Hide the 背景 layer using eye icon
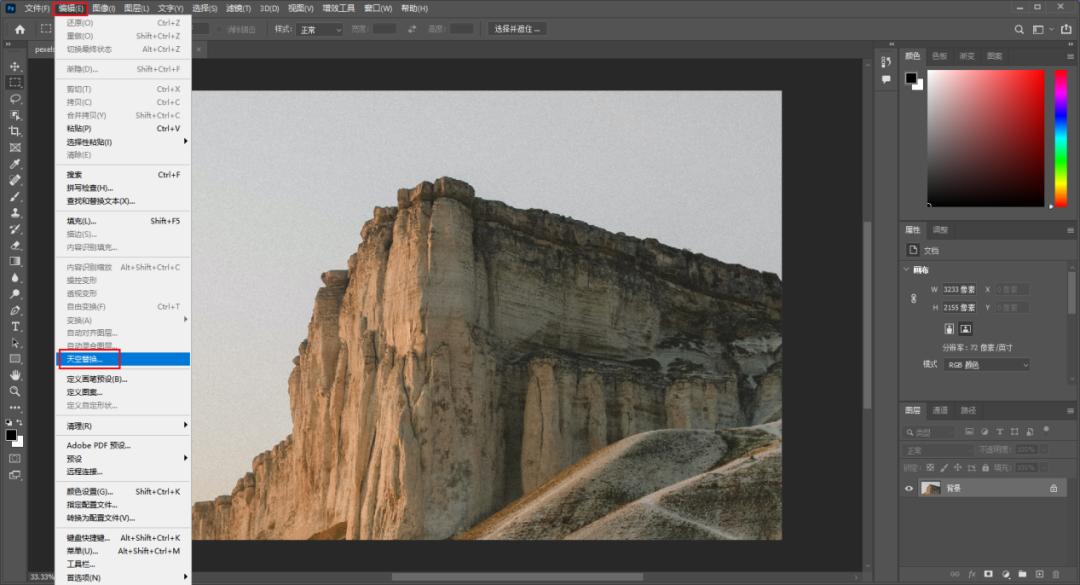Viewport: 1080px width, 585px height. pyautogui.click(x=909, y=488)
